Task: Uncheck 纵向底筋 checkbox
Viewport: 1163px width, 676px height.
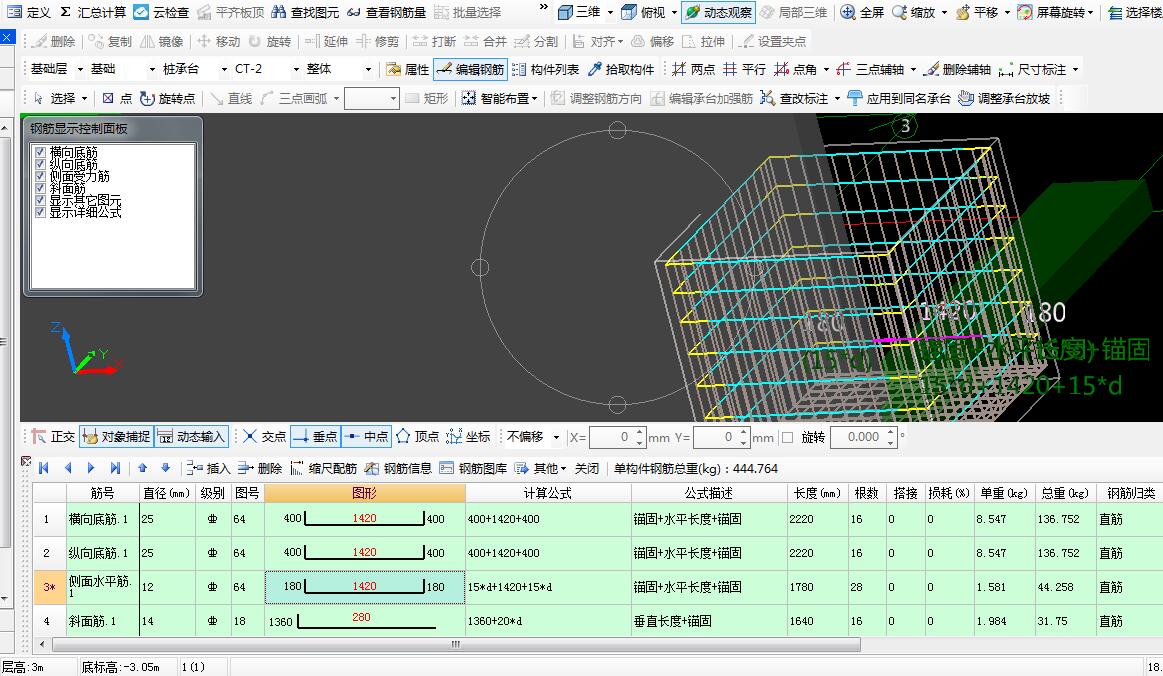Action: (41, 164)
